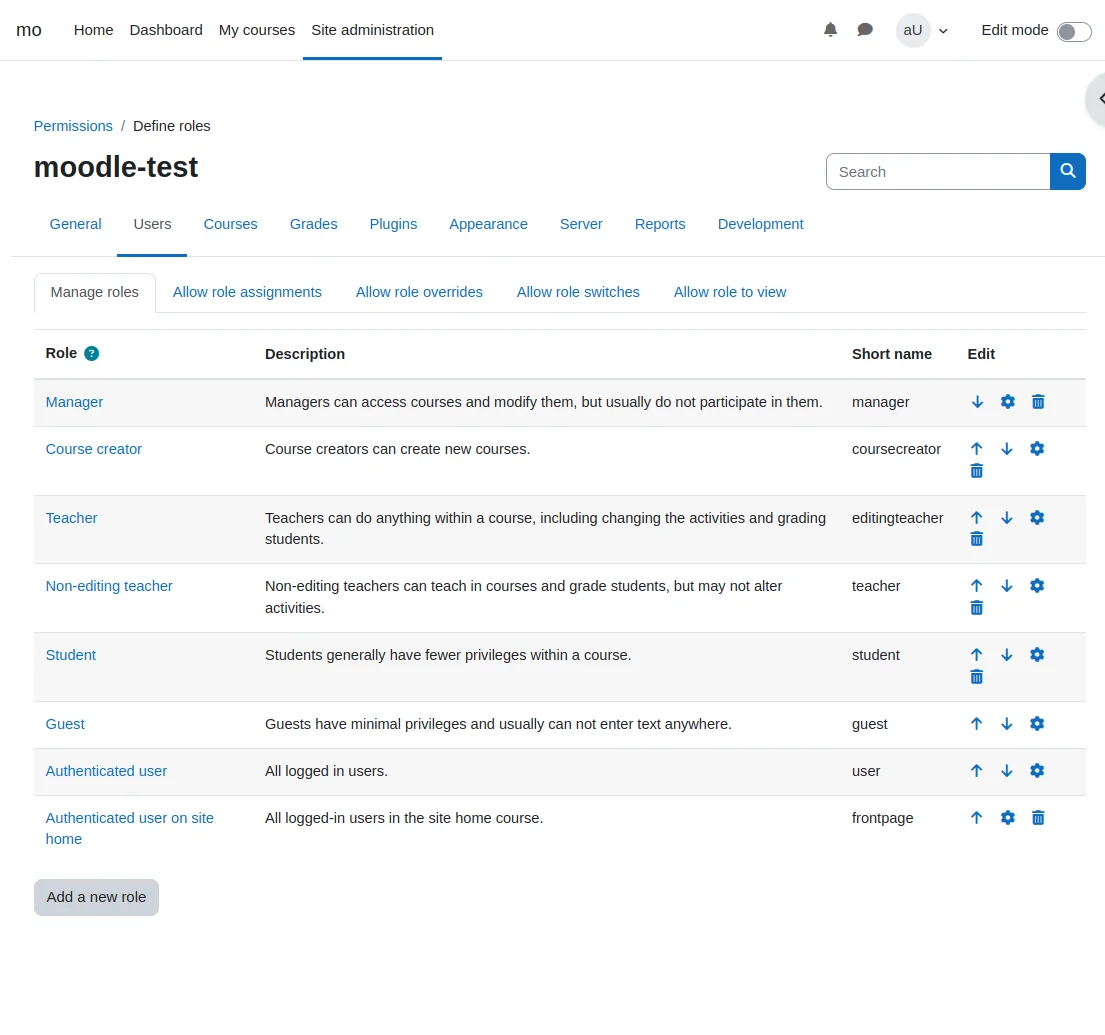
Task: Expand the user menu dropdown
Action: tap(922, 30)
